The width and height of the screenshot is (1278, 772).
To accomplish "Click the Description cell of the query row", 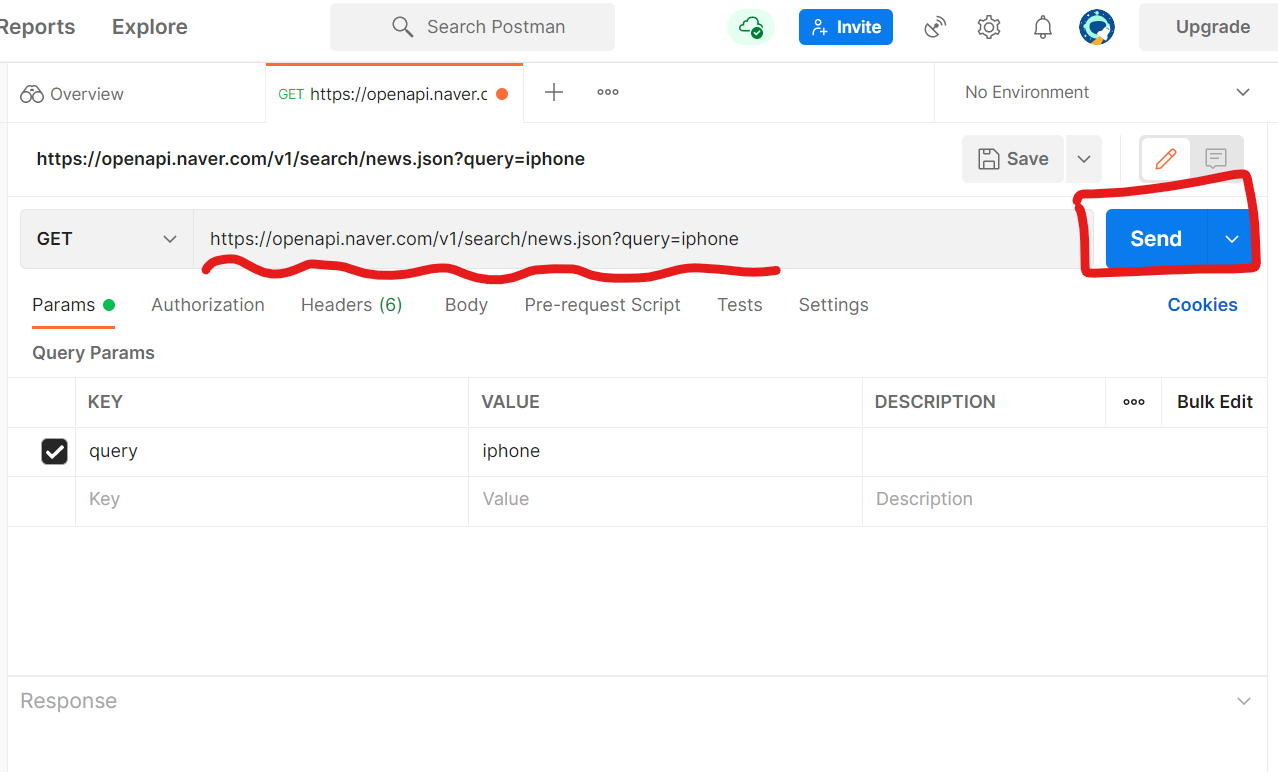I will [1065, 452].
